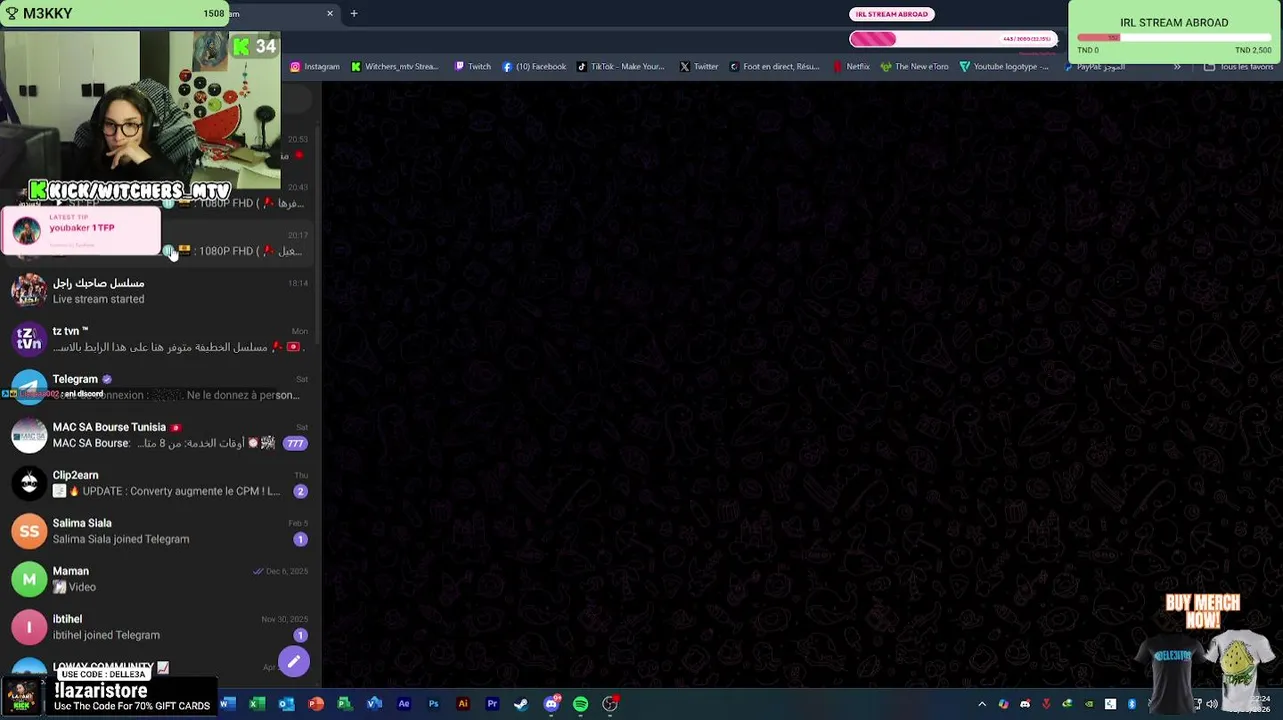Show hidden system tray icons
The height and width of the screenshot is (720, 1283).
[982, 704]
